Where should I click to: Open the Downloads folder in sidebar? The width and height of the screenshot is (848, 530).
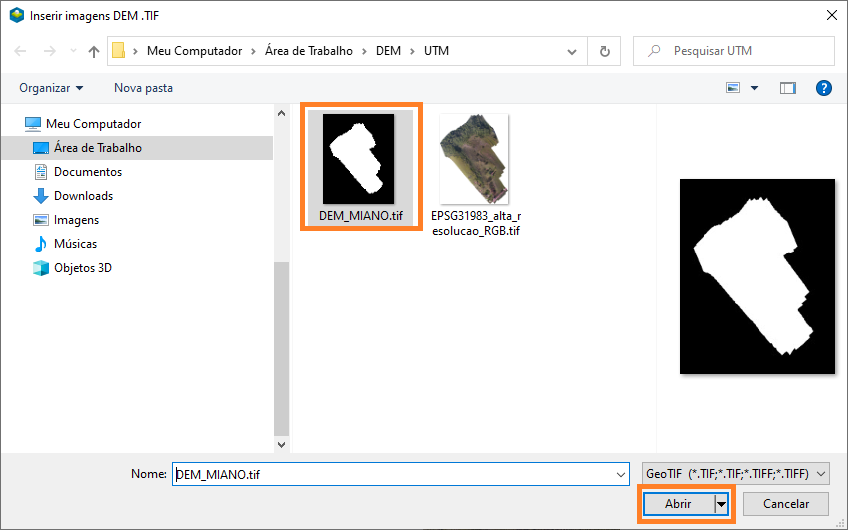[83, 196]
